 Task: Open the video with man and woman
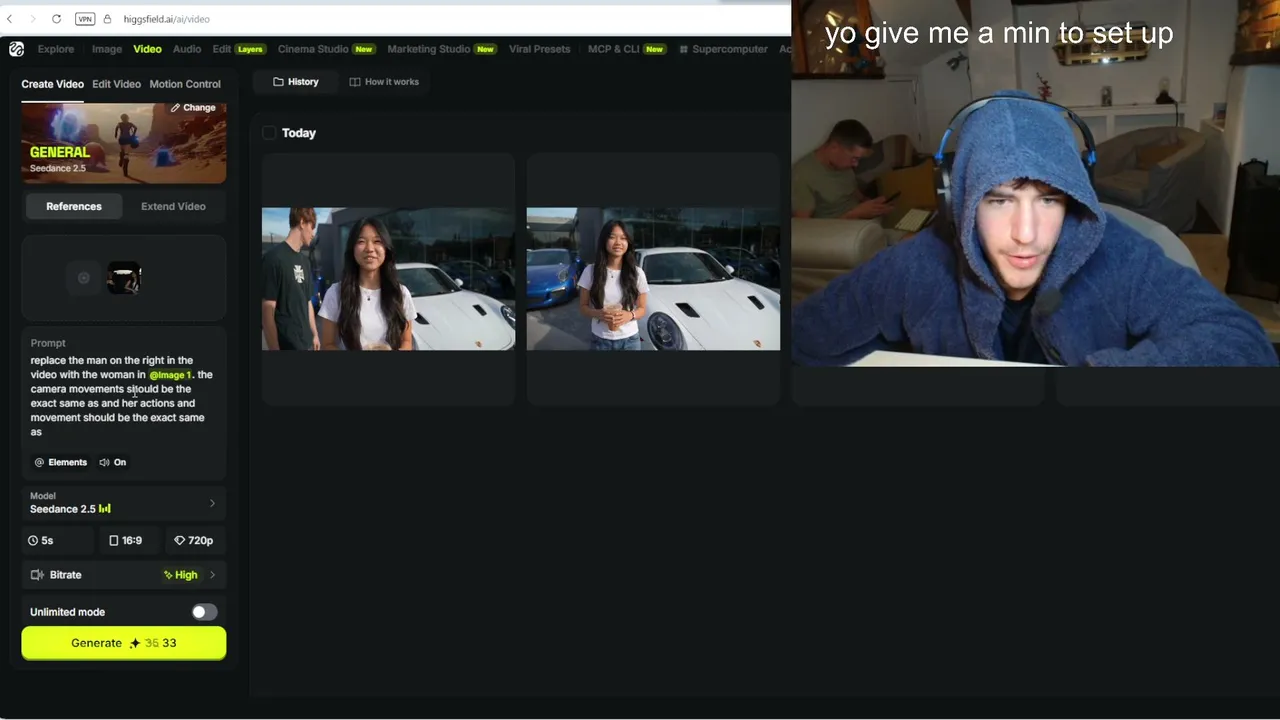pos(388,279)
